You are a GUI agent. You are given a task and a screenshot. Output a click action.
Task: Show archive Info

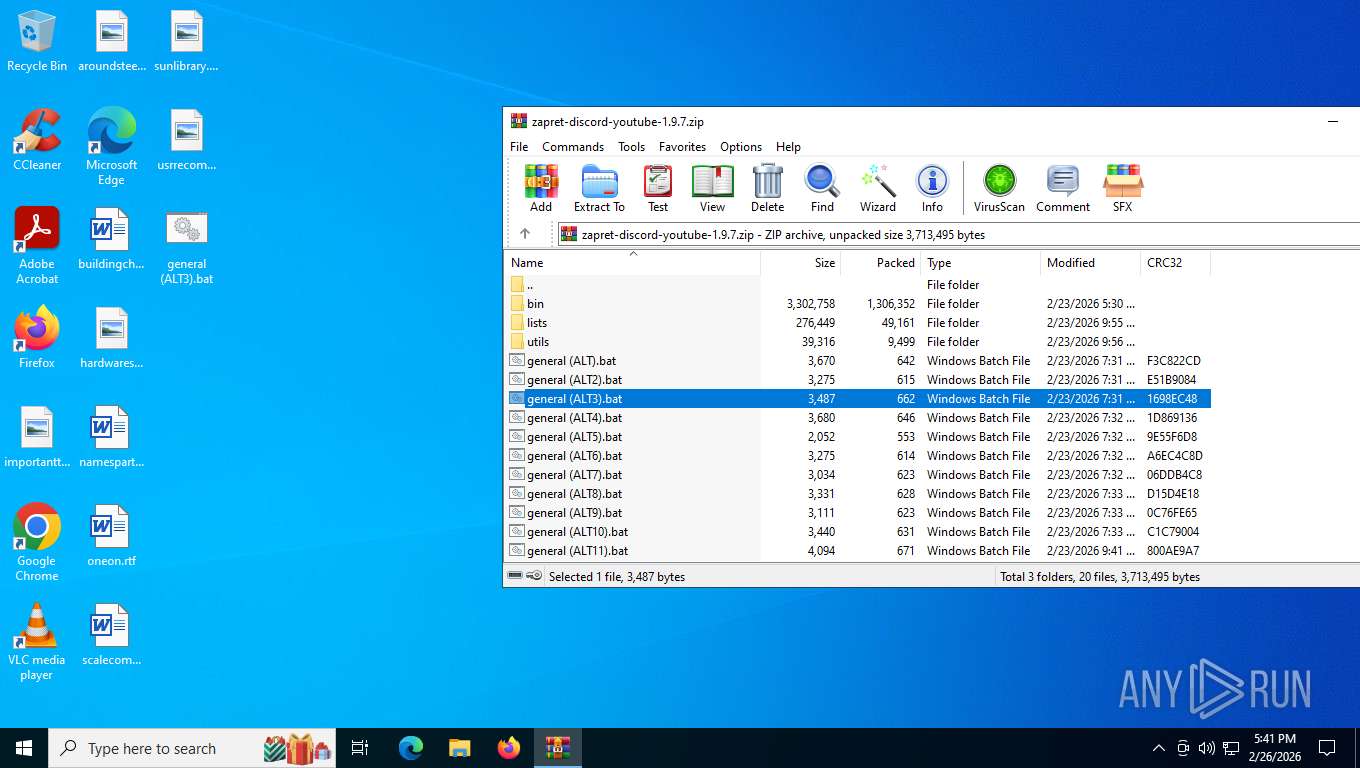click(x=932, y=188)
